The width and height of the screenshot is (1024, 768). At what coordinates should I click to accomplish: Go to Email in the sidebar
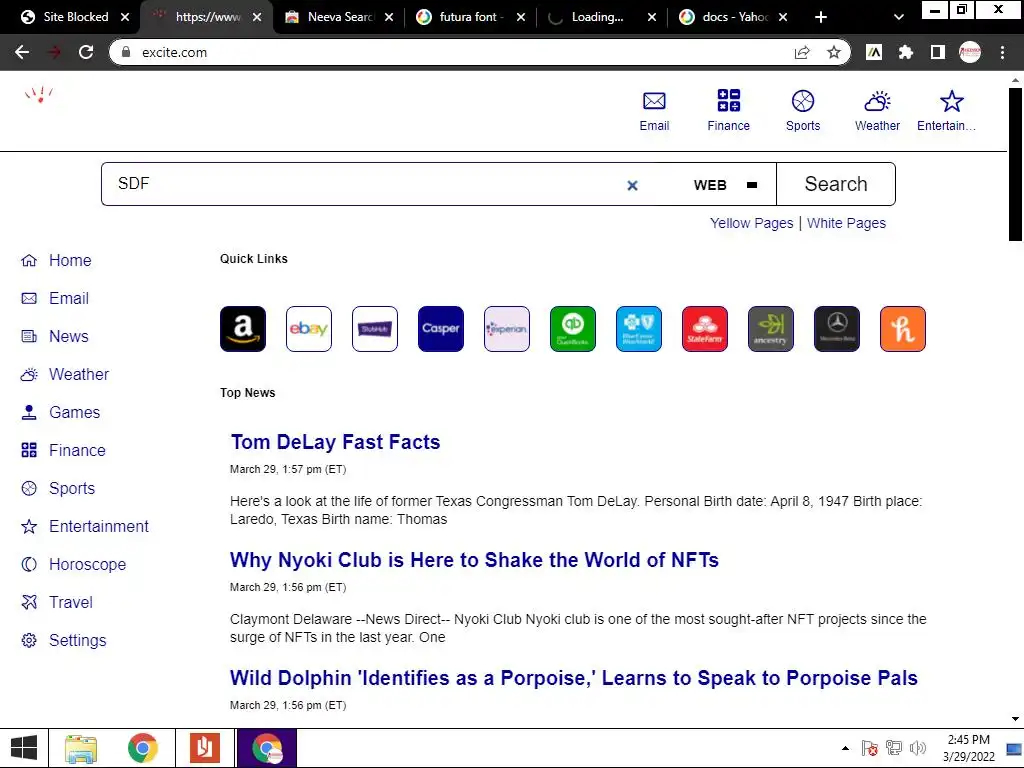click(55, 298)
